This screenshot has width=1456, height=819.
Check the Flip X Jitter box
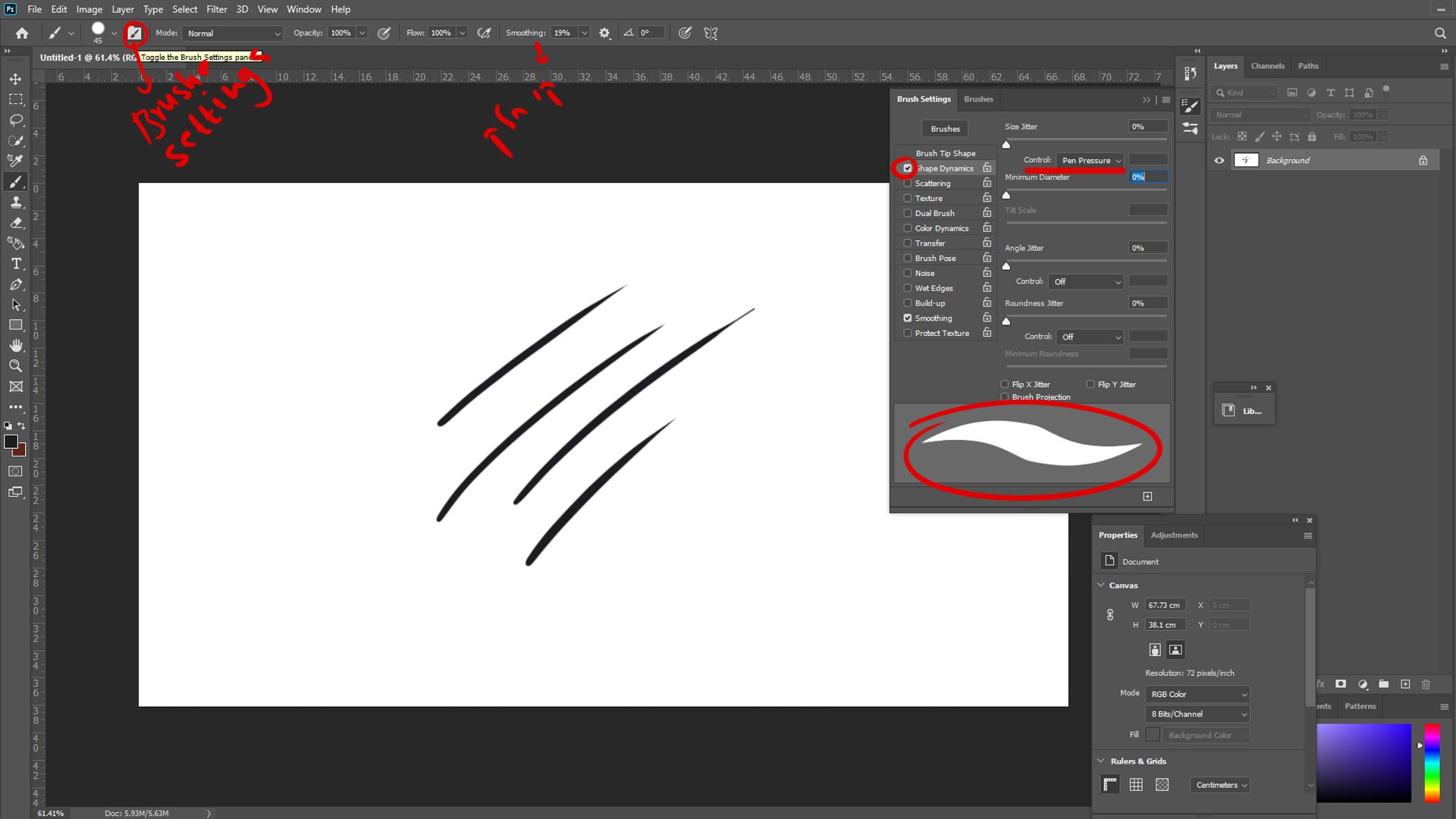tap(1005, 384)
